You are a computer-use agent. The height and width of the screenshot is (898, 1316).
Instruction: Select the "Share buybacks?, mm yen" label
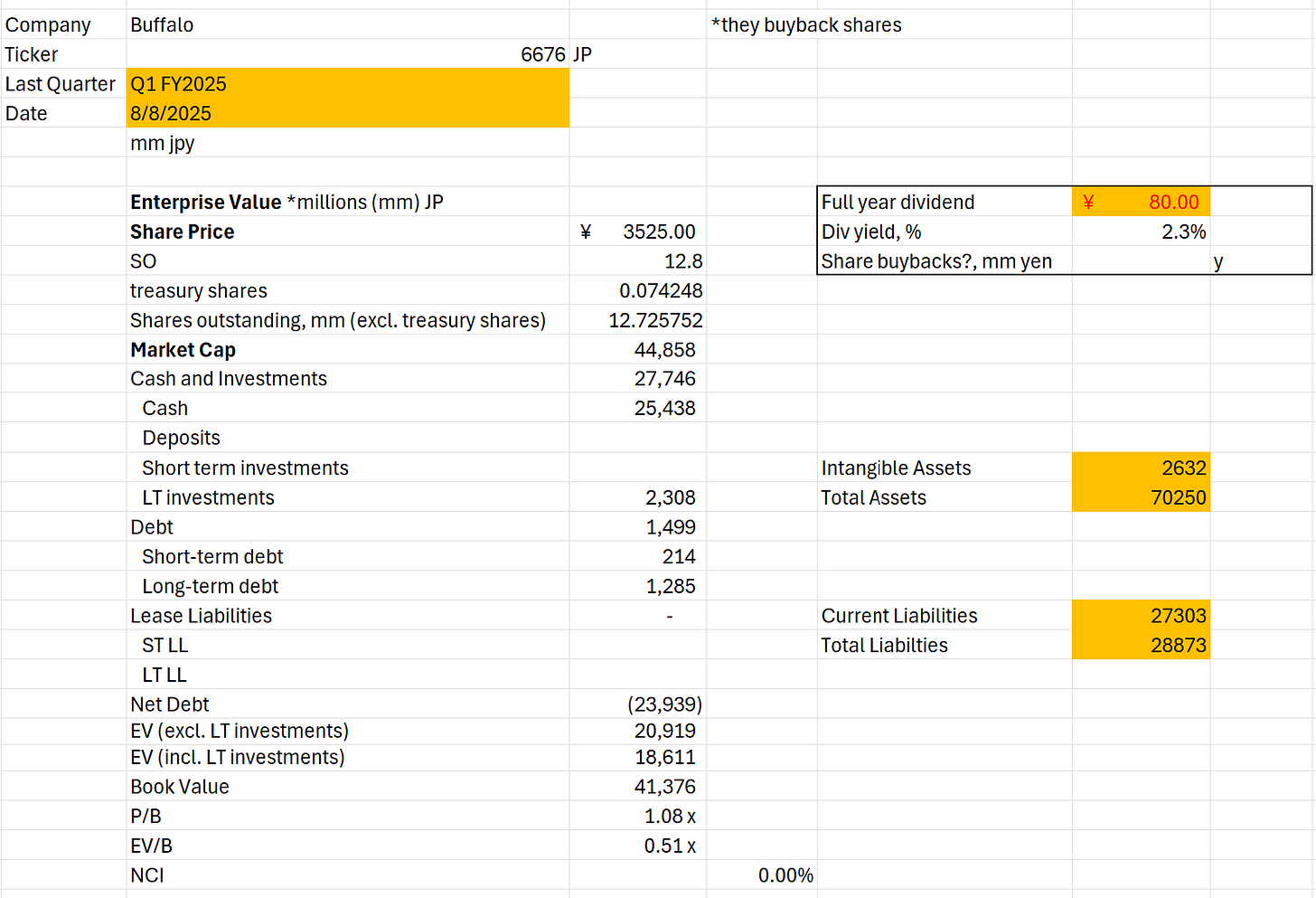click(x=936, y=261)
